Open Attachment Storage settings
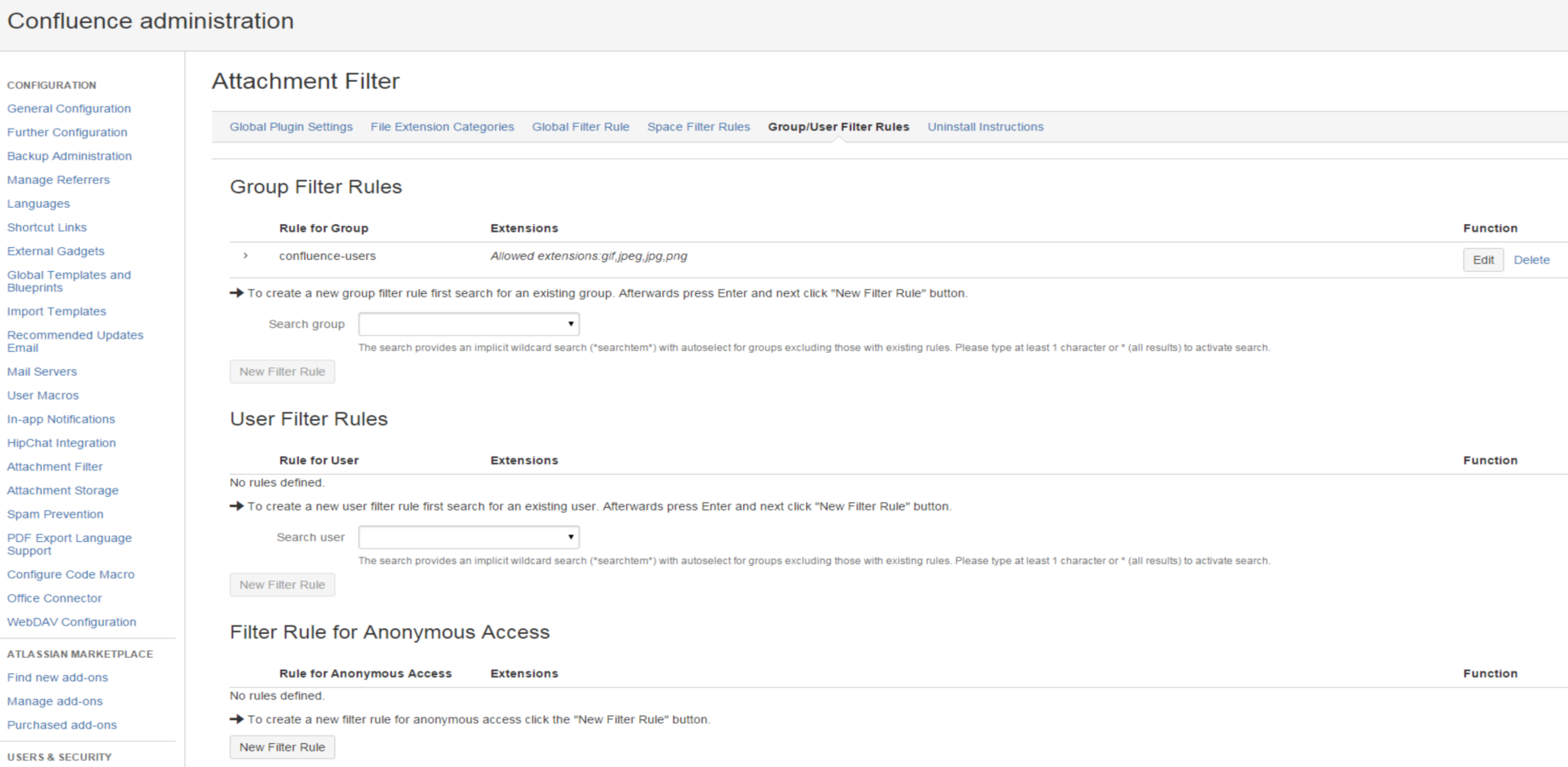The image size is (1568, 767). [62, 491]
